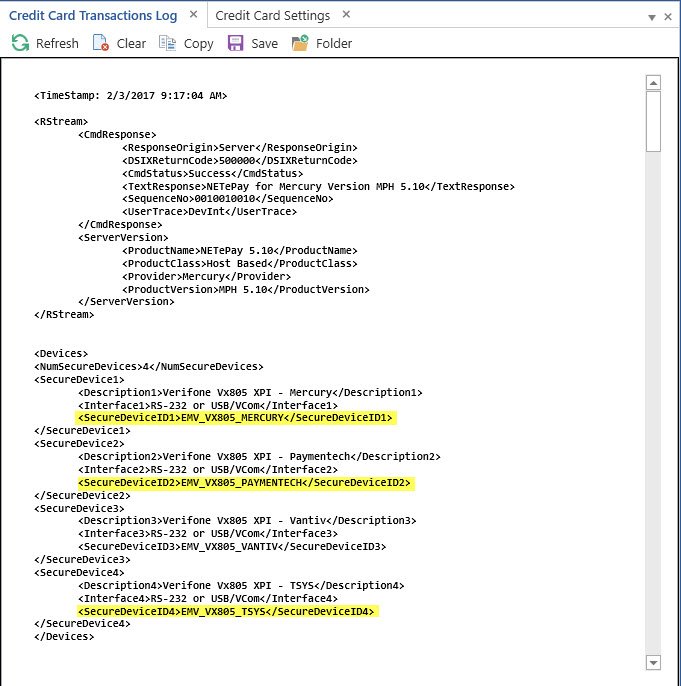Image resolution: width=681 pixels, height=686 pixels.
Task: Click the highlighted EMV_VX805_PAYMENTECH line
Action: pos(244,483)
